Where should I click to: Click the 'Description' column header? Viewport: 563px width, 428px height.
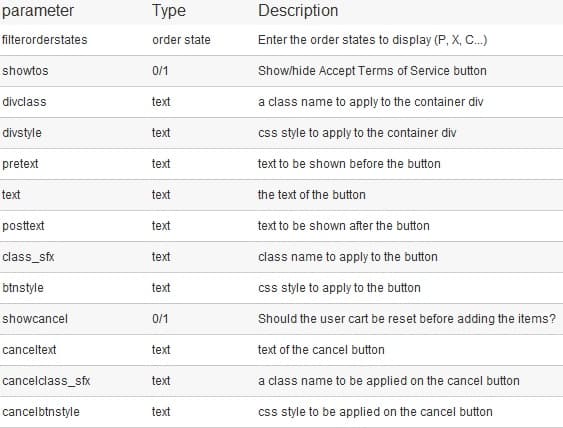(298, 11)
